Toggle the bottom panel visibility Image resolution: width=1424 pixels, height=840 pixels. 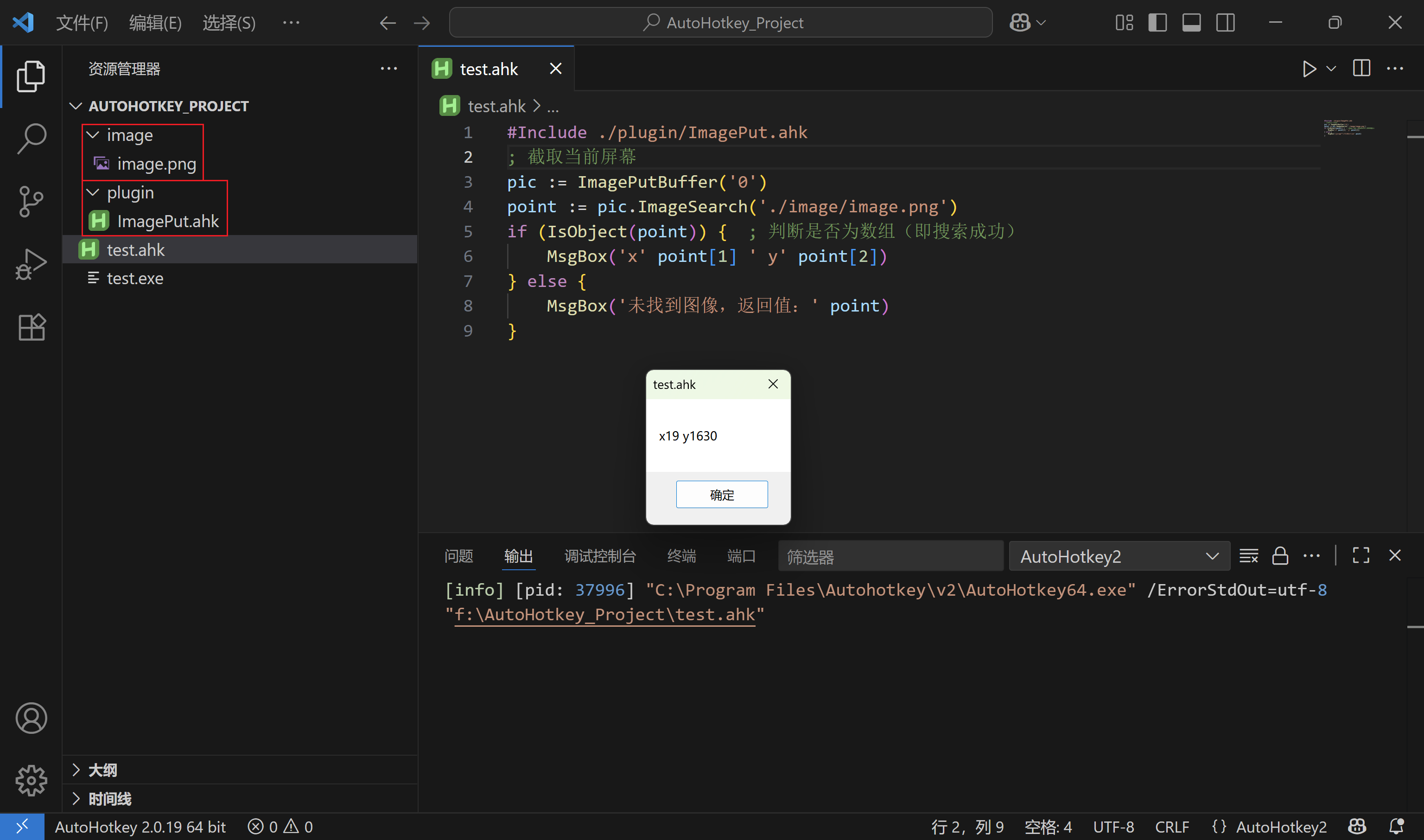pos(1191,23)
